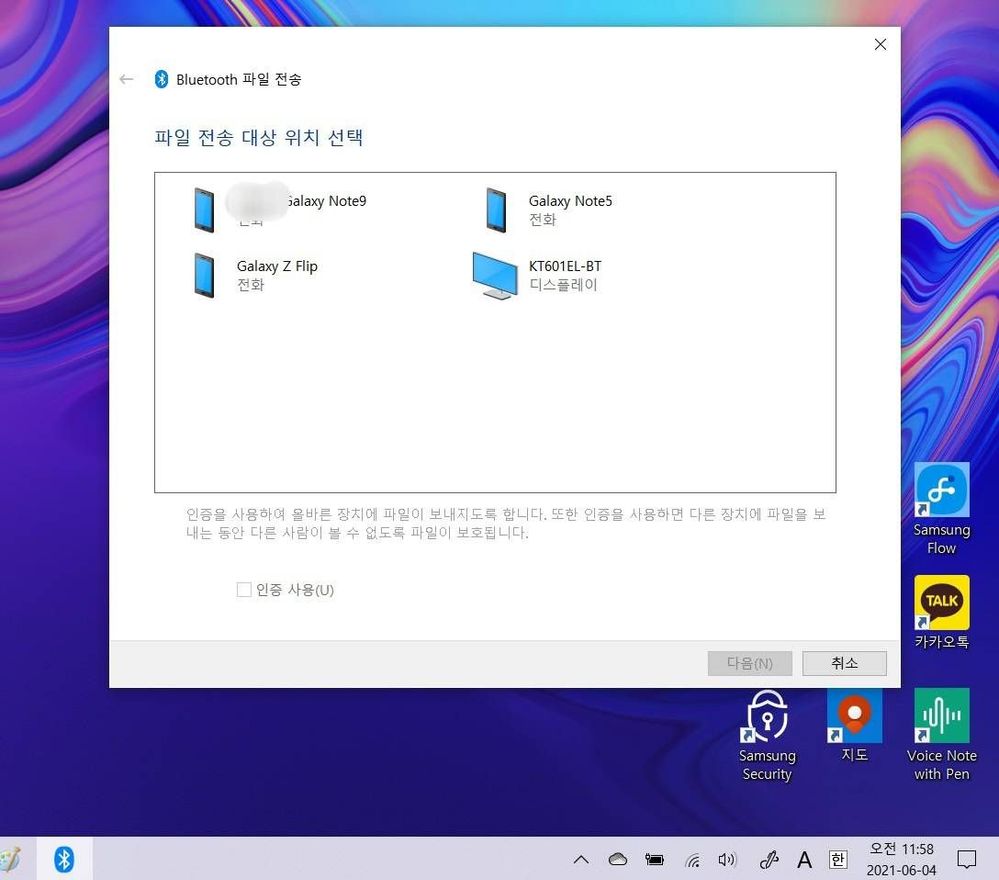Click the Bluetooth icon in the taskbar

64,859
